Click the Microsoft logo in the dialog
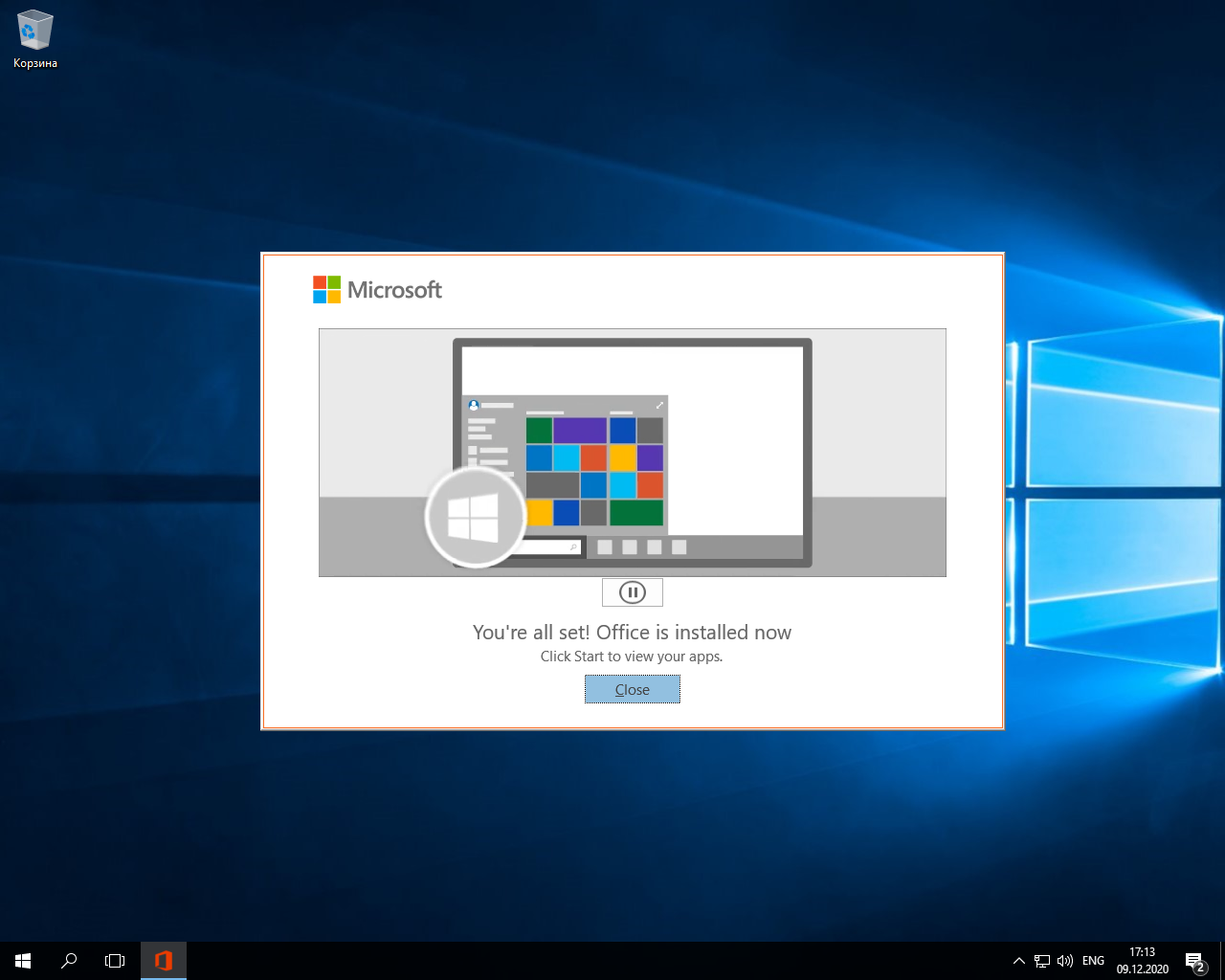 click(377, 290)
